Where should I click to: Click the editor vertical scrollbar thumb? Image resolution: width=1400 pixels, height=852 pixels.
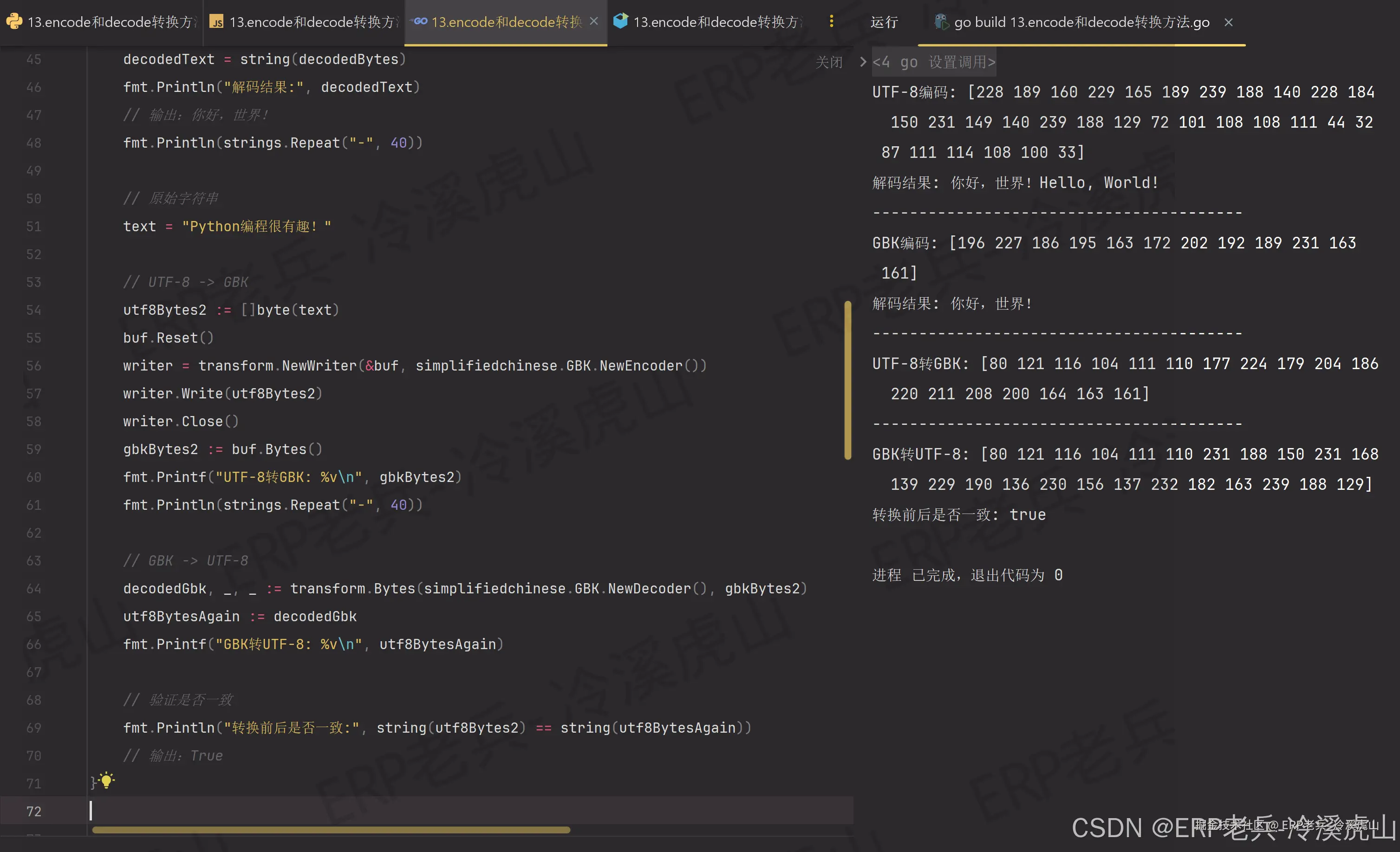pyautogui.click(x=847, y=379)
